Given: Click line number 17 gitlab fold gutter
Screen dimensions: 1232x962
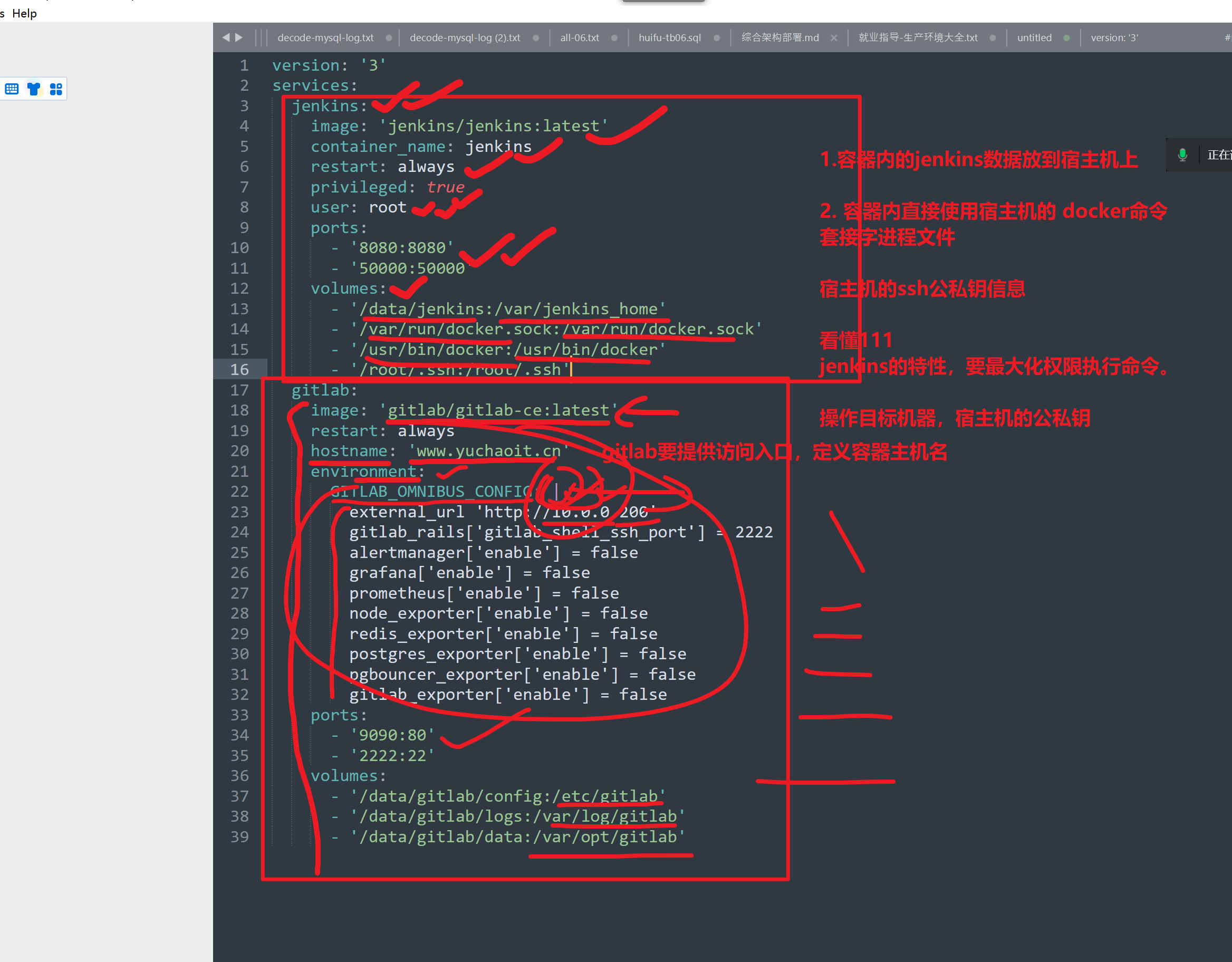Looking at the screenshot, I should click(239, 390).
